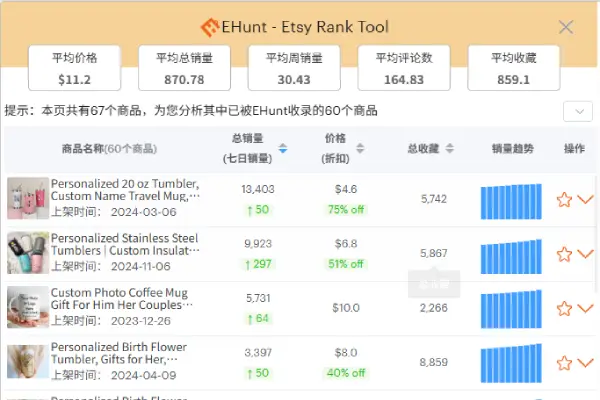Click the EHunt logo icon
Image resolution: width=600 pixels, height=400 pixels.
209,27
